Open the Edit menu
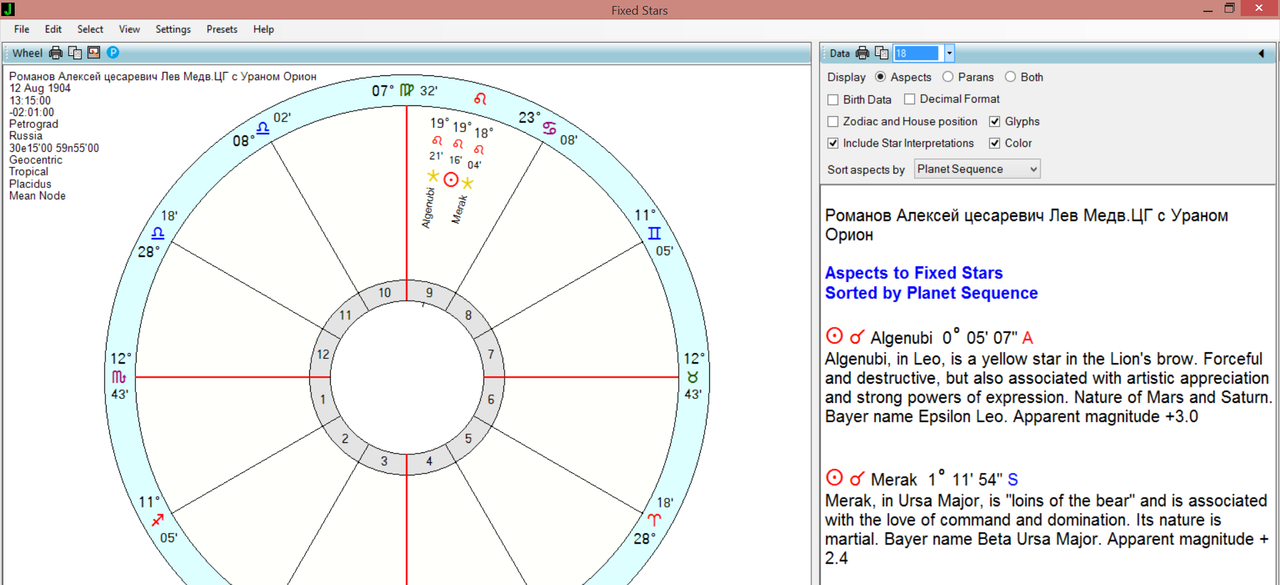1280x585 pixels. coord(53,29)
